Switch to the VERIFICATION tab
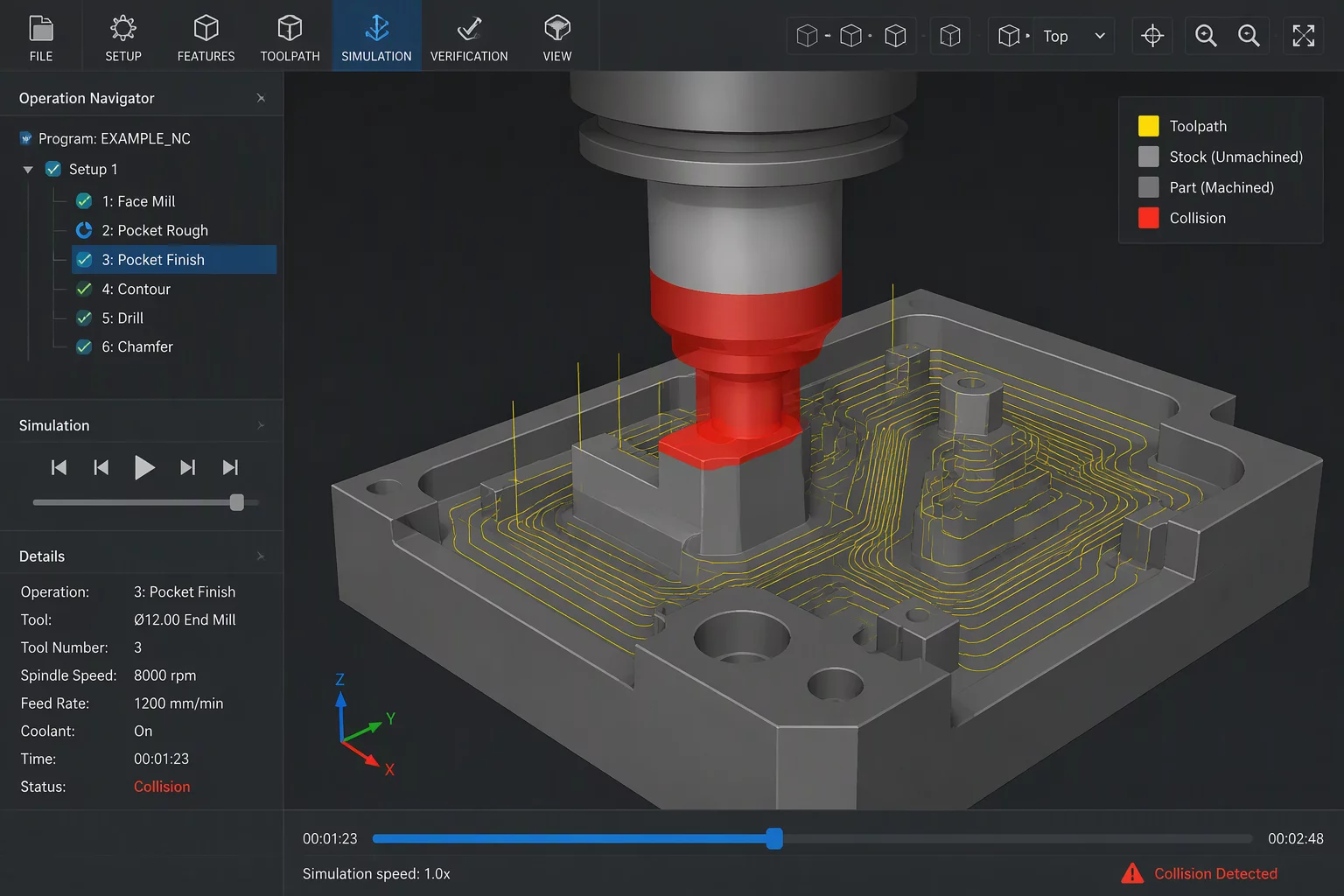The image size is (1344, 896). pos(469,37)
